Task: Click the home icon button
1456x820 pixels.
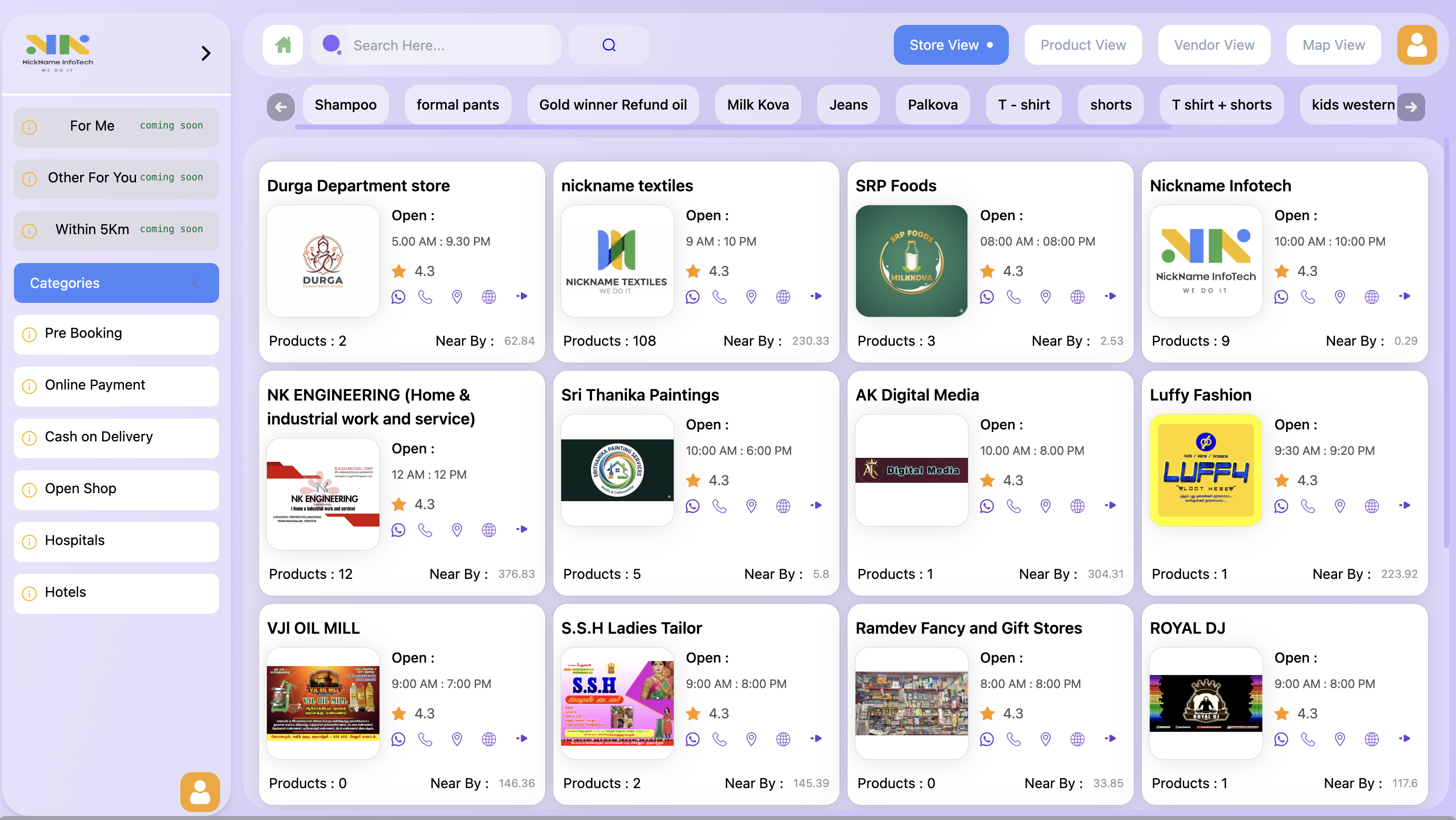Action: tap(283, 45)
